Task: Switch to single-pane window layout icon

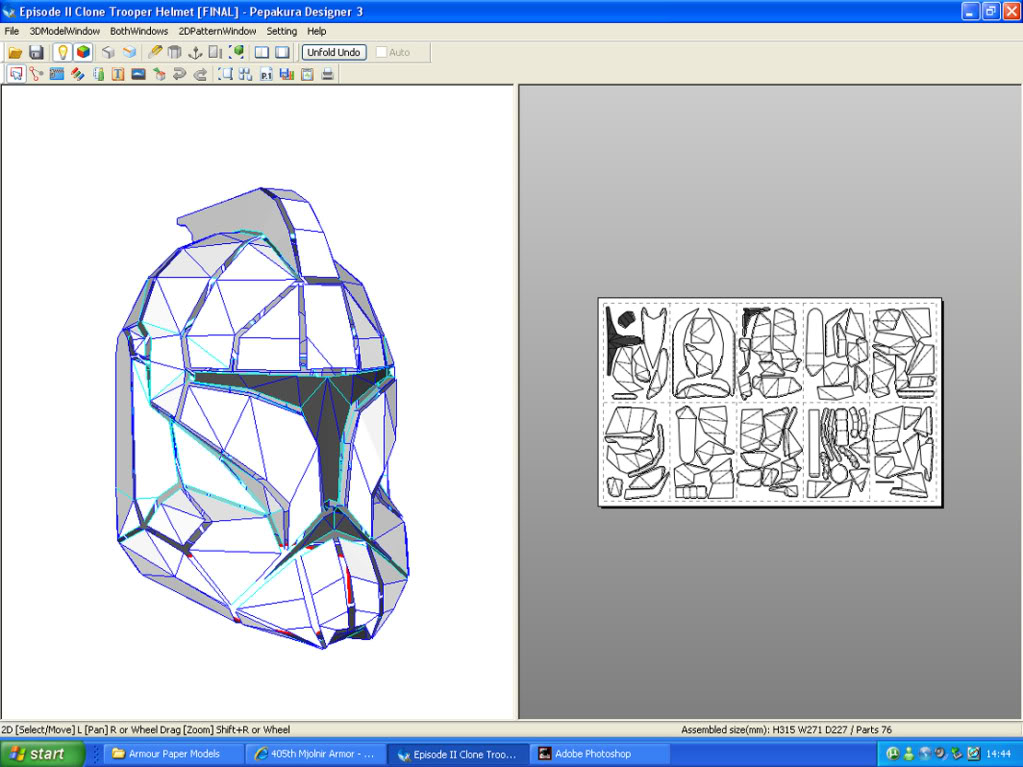Action: pos(282,52)
